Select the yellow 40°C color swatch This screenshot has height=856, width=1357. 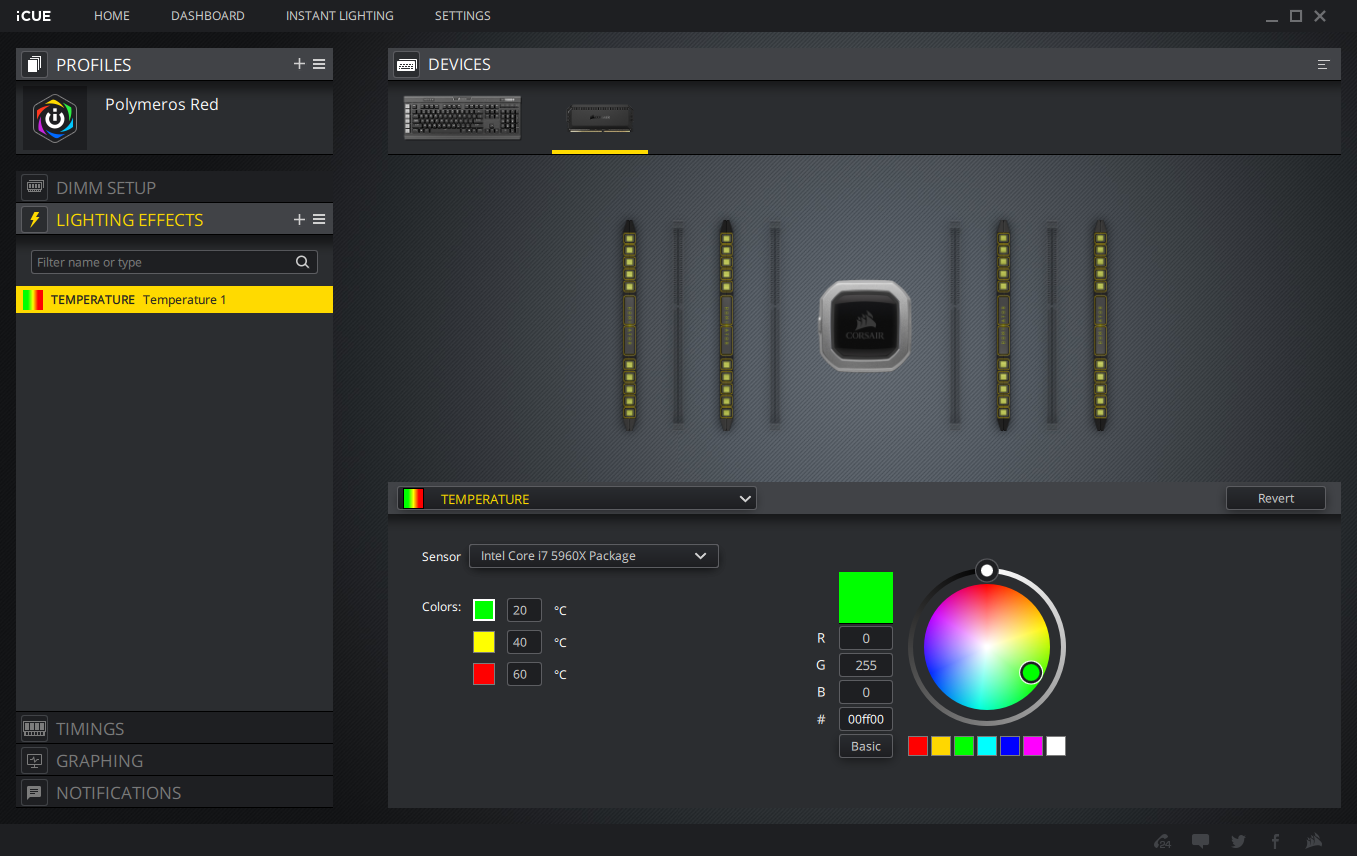[x=484, y=642]
